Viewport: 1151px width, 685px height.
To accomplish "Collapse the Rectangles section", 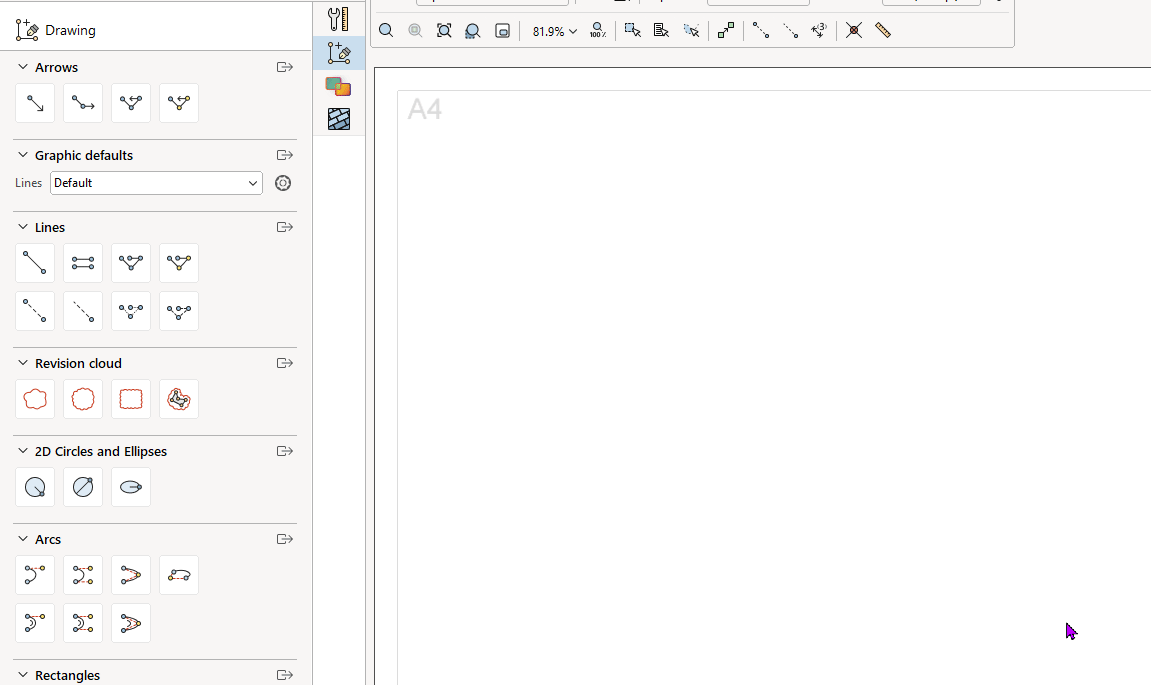I will click(x=23, y=675).
